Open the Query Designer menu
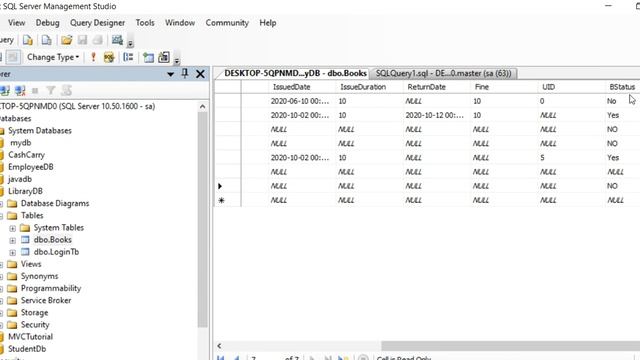The width and height of the screenshot is (640, 360). [x=98, y=23]
